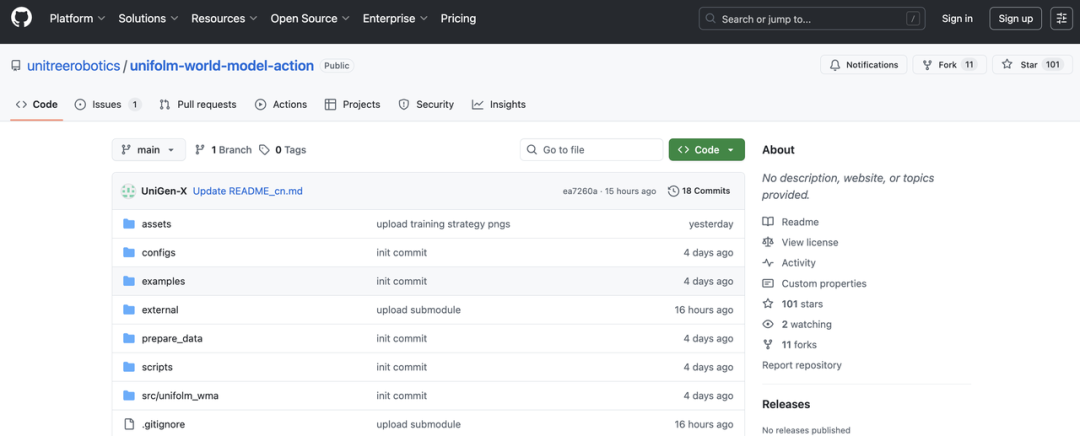This screenshot has width=1080, height=436.
Task: Click the Readme book icon in About
Action: [768, 222]
